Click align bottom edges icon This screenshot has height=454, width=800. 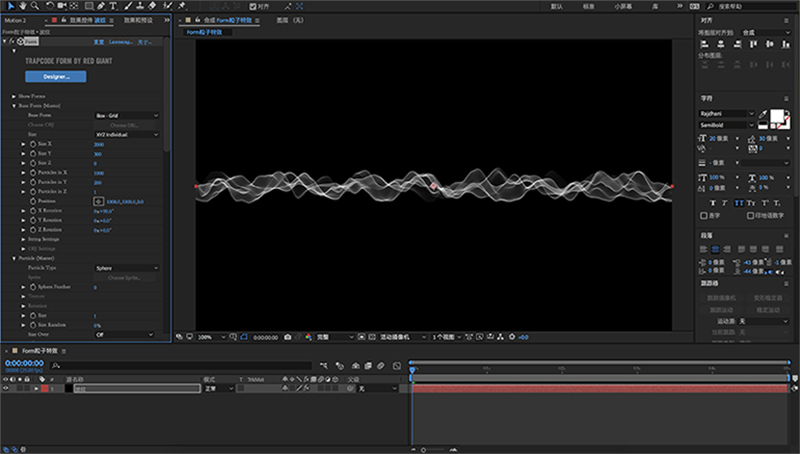[786, 44]
